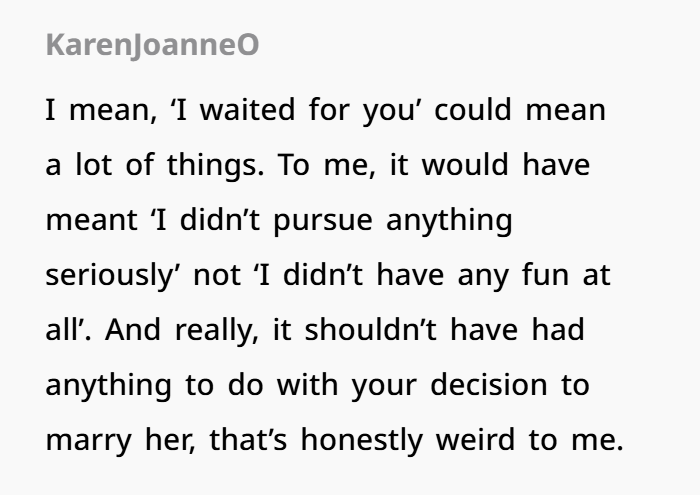This screenshot has height=495, width=700.
Task: Click the word 'could' in the first line
Action: click(x=473, y=110)
